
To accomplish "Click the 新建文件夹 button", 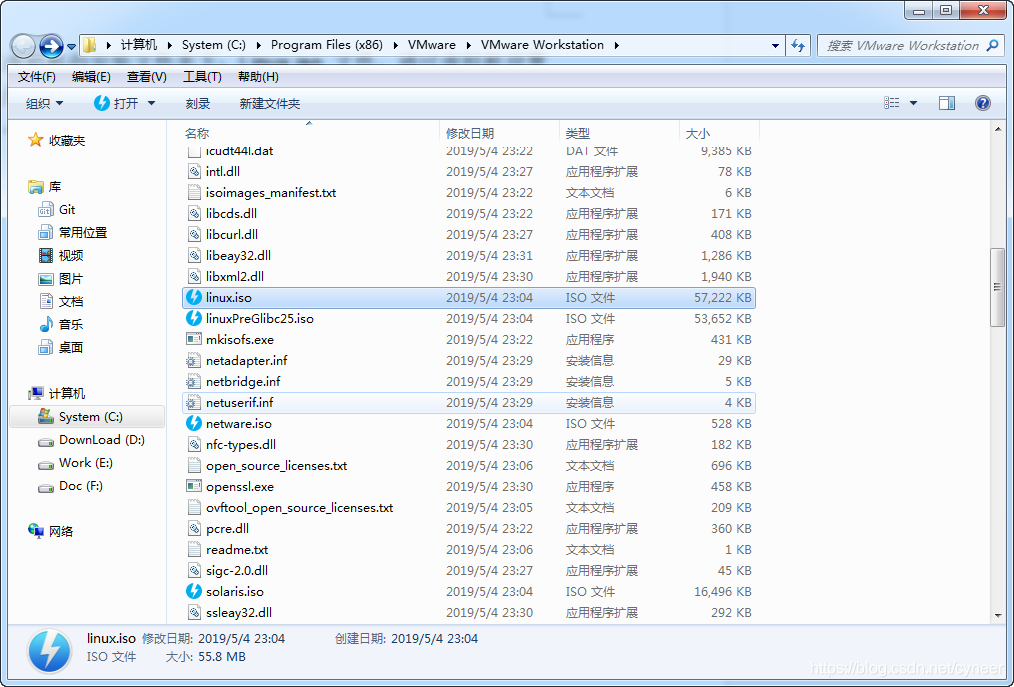I will point(270,104).
